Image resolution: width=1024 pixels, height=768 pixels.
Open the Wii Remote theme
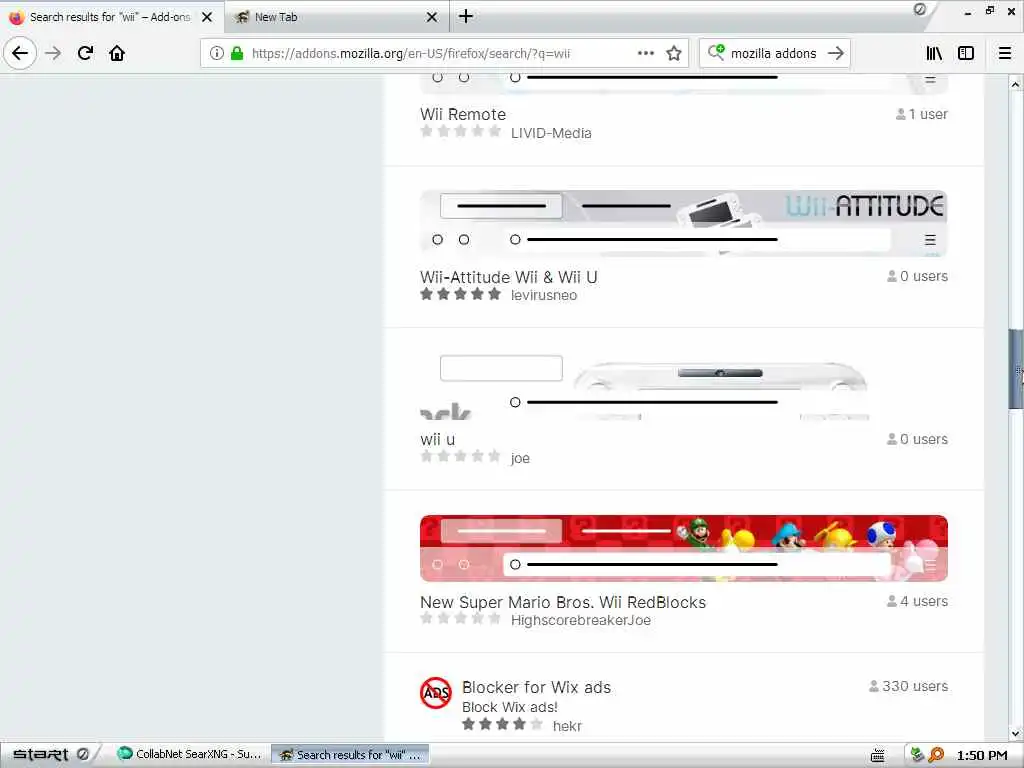pyautogui.click(x=463, y=114)
